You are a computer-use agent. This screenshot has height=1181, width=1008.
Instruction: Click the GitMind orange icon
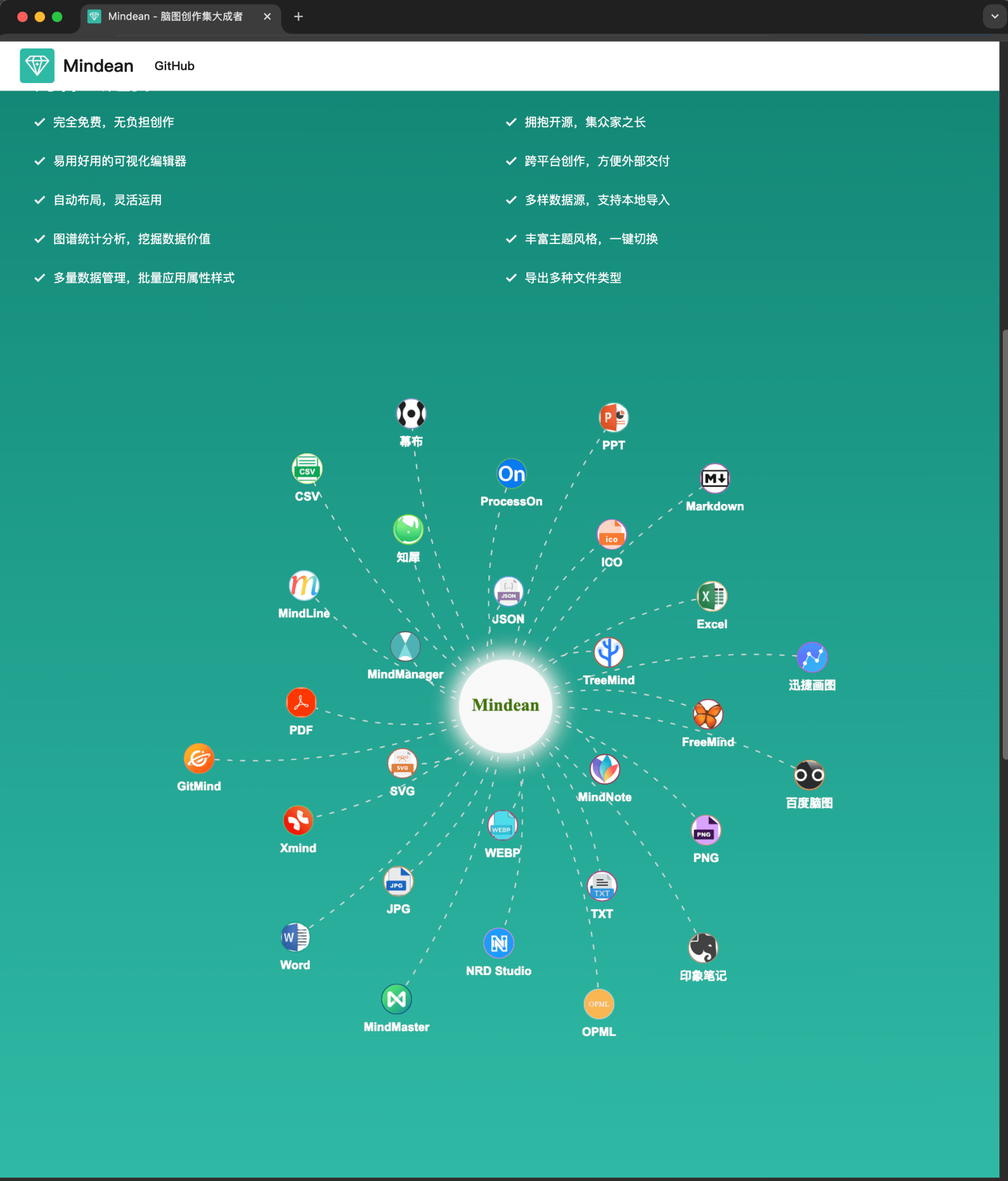199,758
